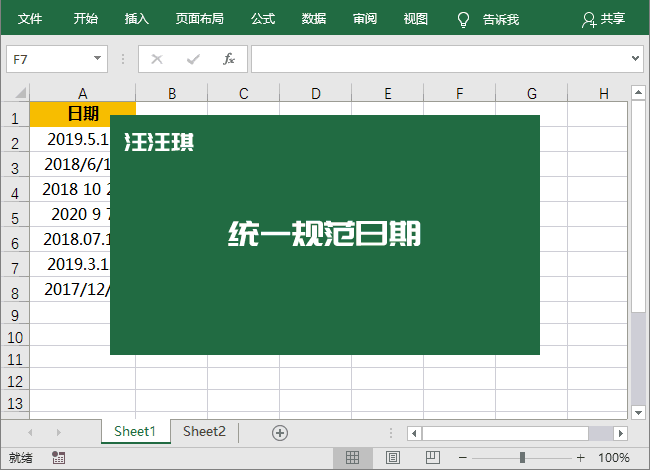Click the vertical scrollbar up arrow
Screen dimensions: 650x470
(x=638, y=92)
